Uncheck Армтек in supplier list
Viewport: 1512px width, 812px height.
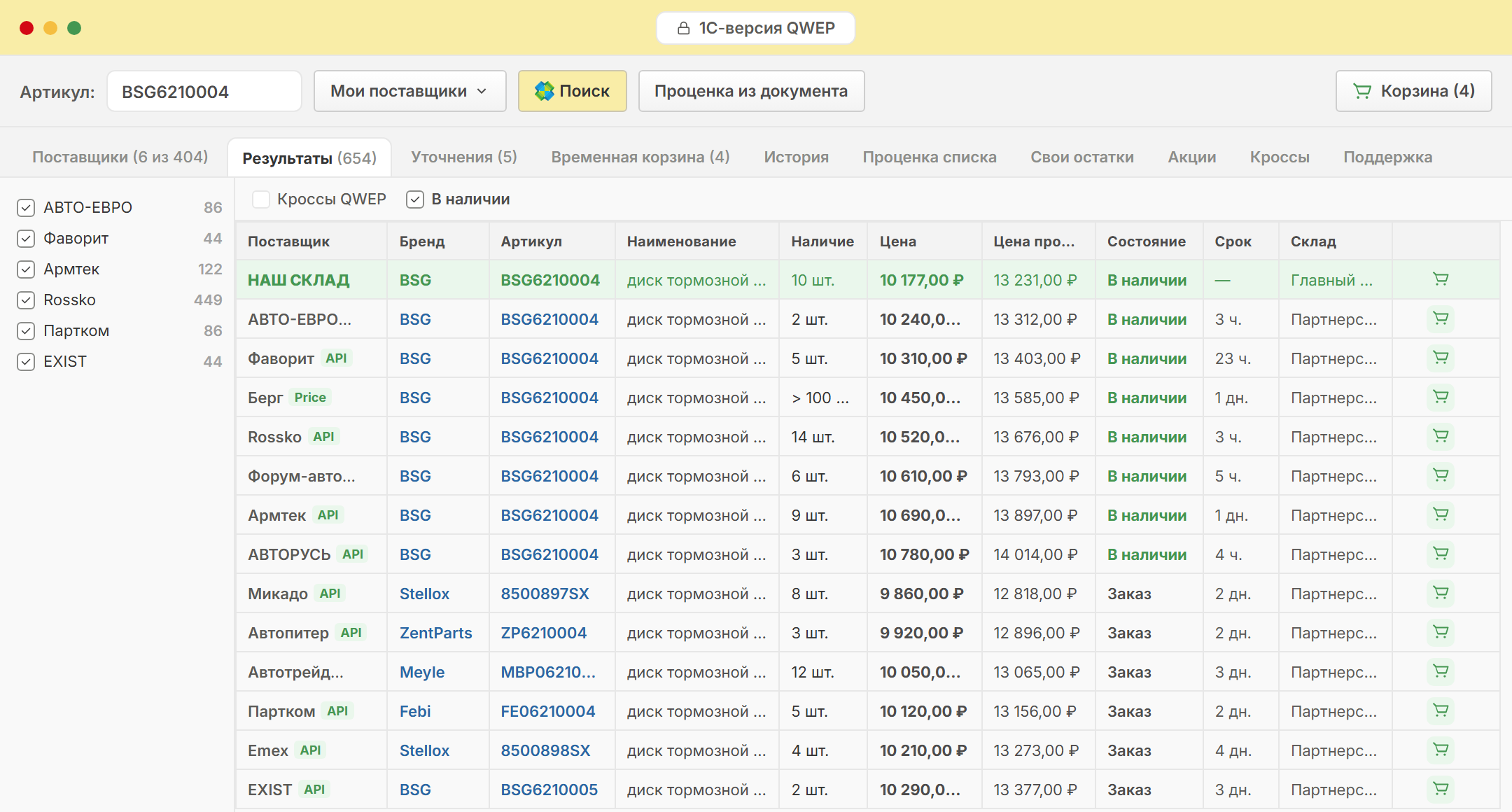(x=26, y=269)
